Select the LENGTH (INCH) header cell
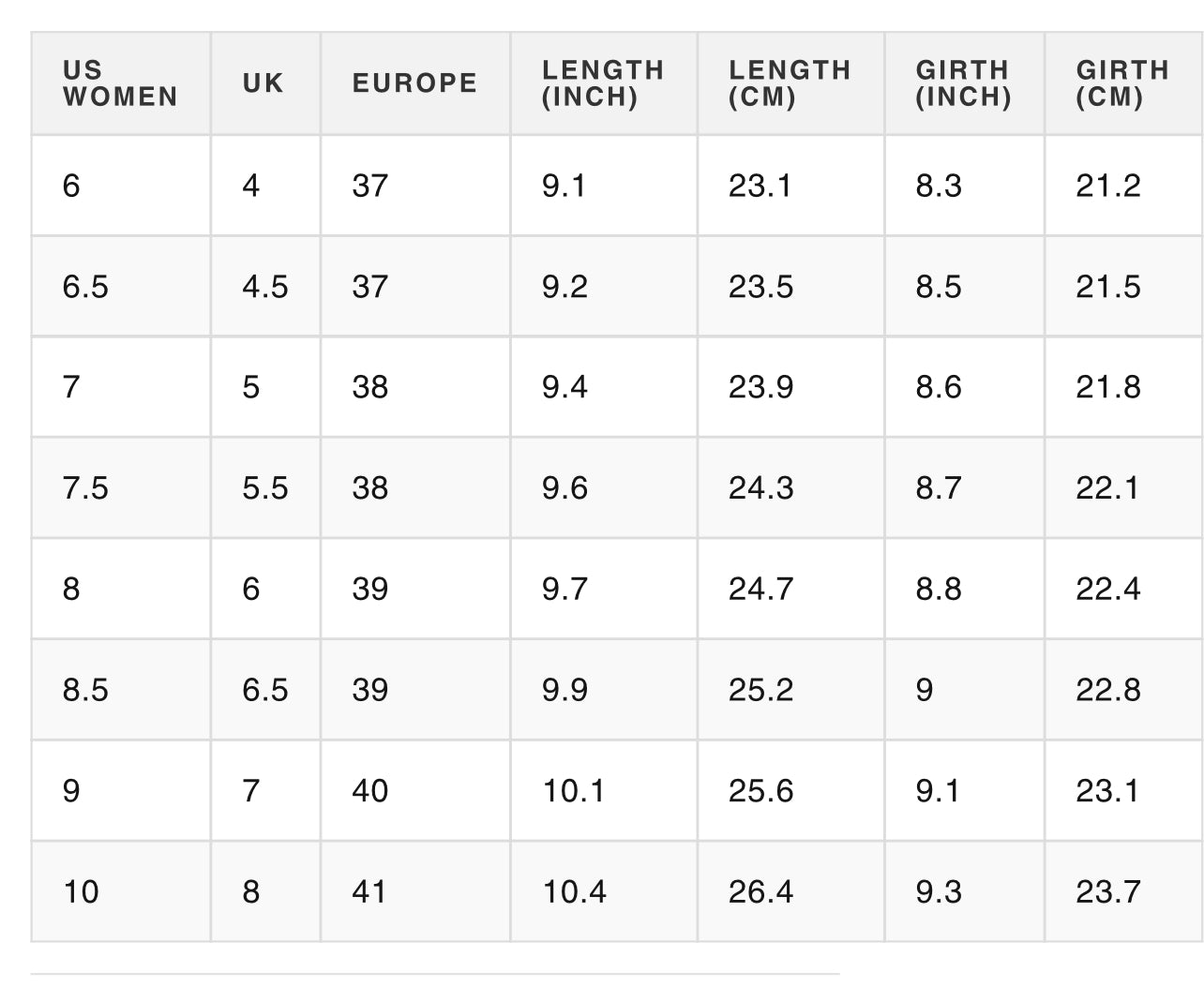The width and height of the screenshot is (1204, 987). [x=604, y=83]
